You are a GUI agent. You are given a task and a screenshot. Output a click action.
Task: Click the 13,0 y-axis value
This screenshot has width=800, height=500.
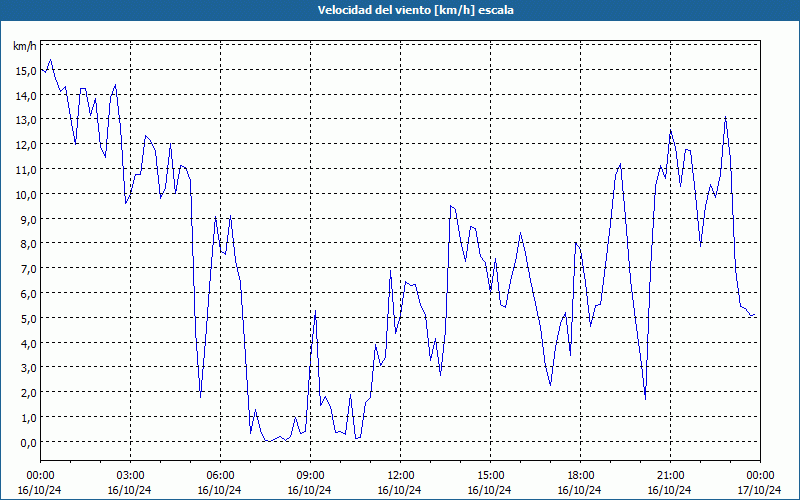click(x=26, y=120)
